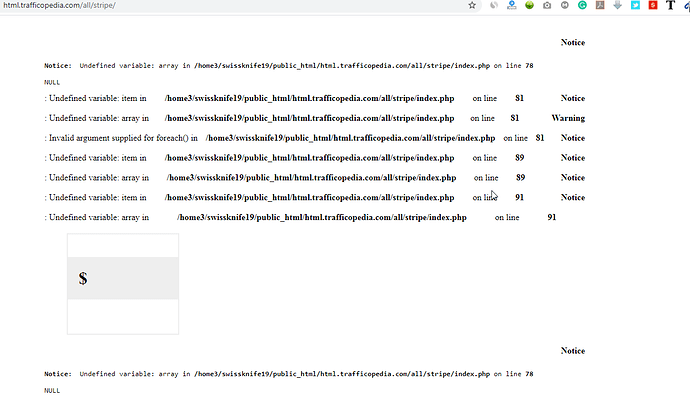Click the bold 'Warning' label
This screenshot has height=396, width=690.
568,118
